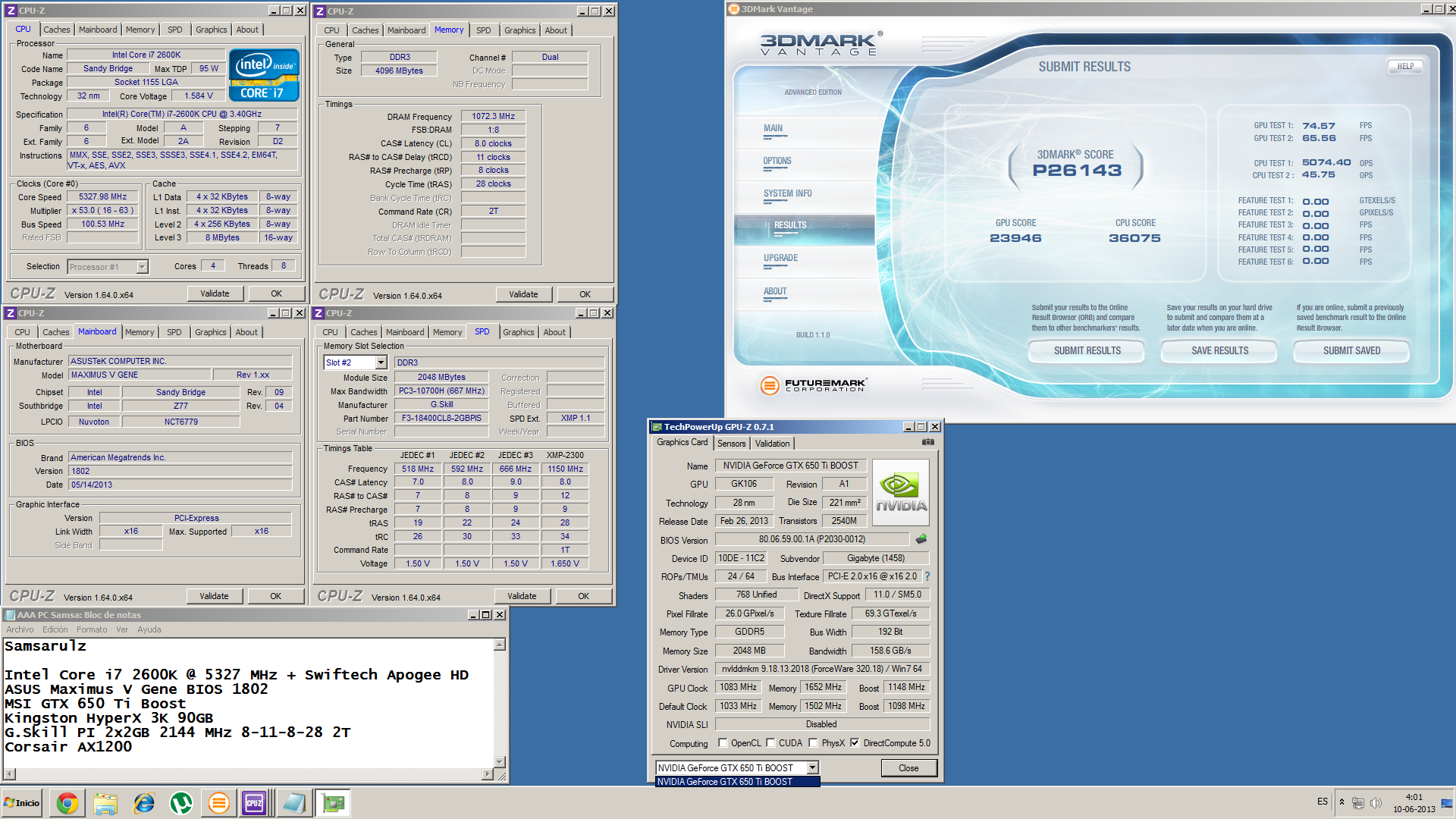Click the DRAM Frequency value 1072.3 MHz

[x=493, y=117]
